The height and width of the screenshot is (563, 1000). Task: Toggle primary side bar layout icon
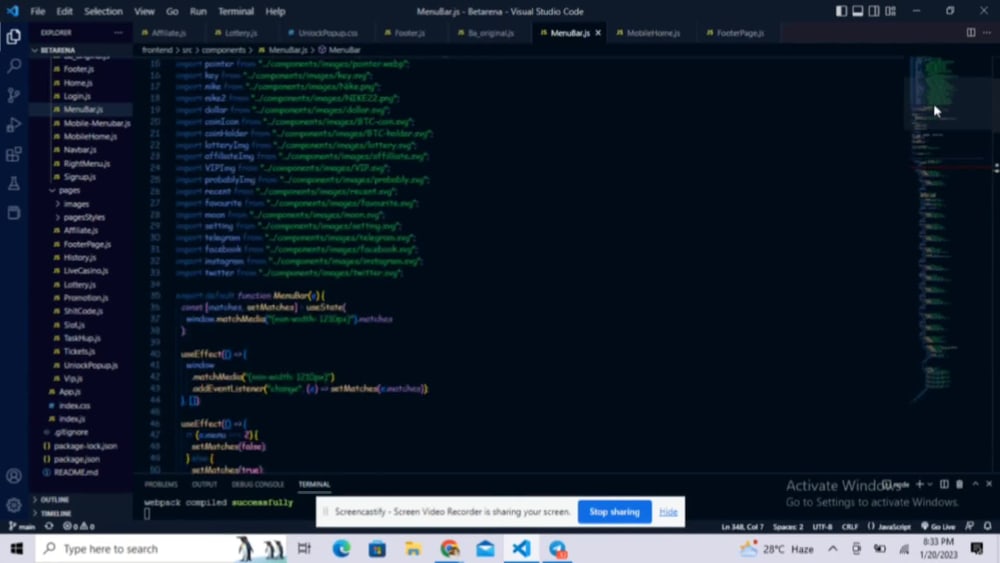(841, 11)
